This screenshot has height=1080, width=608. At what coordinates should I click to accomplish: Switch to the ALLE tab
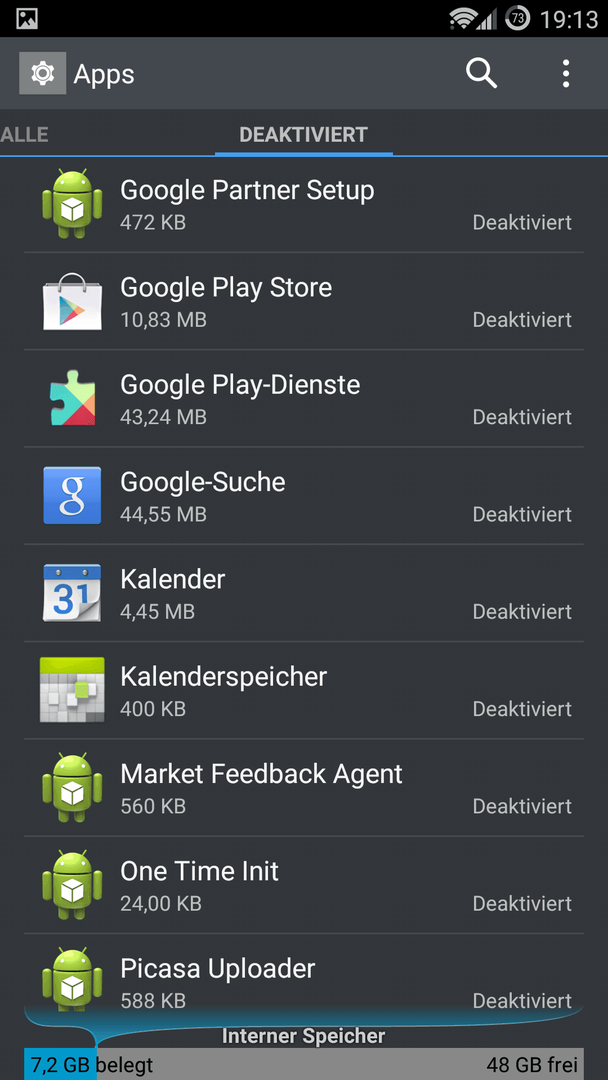[x=24, y=134]
